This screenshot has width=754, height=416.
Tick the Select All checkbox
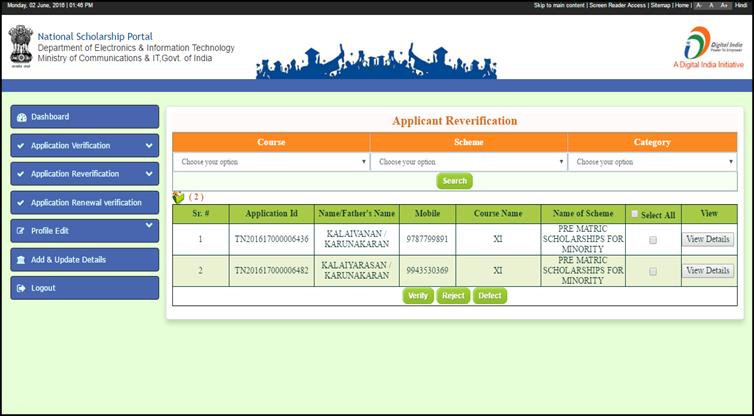[634, 214]
